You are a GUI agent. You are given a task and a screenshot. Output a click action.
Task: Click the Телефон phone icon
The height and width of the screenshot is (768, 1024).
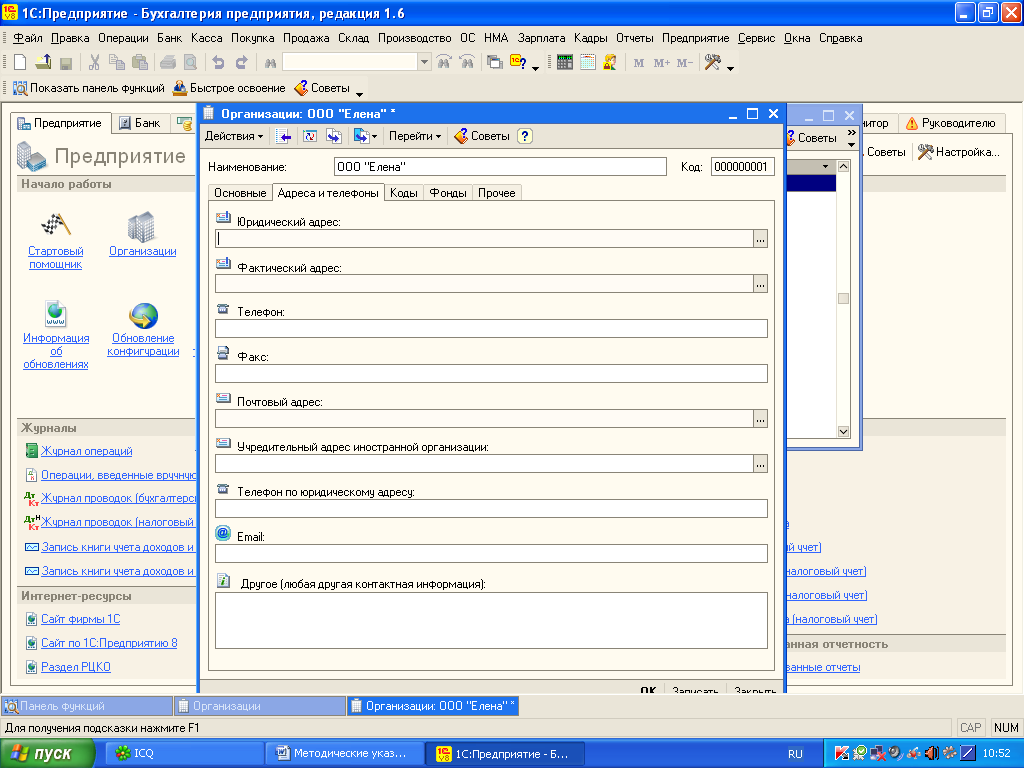pyautogui.click(x=223, y=308)
